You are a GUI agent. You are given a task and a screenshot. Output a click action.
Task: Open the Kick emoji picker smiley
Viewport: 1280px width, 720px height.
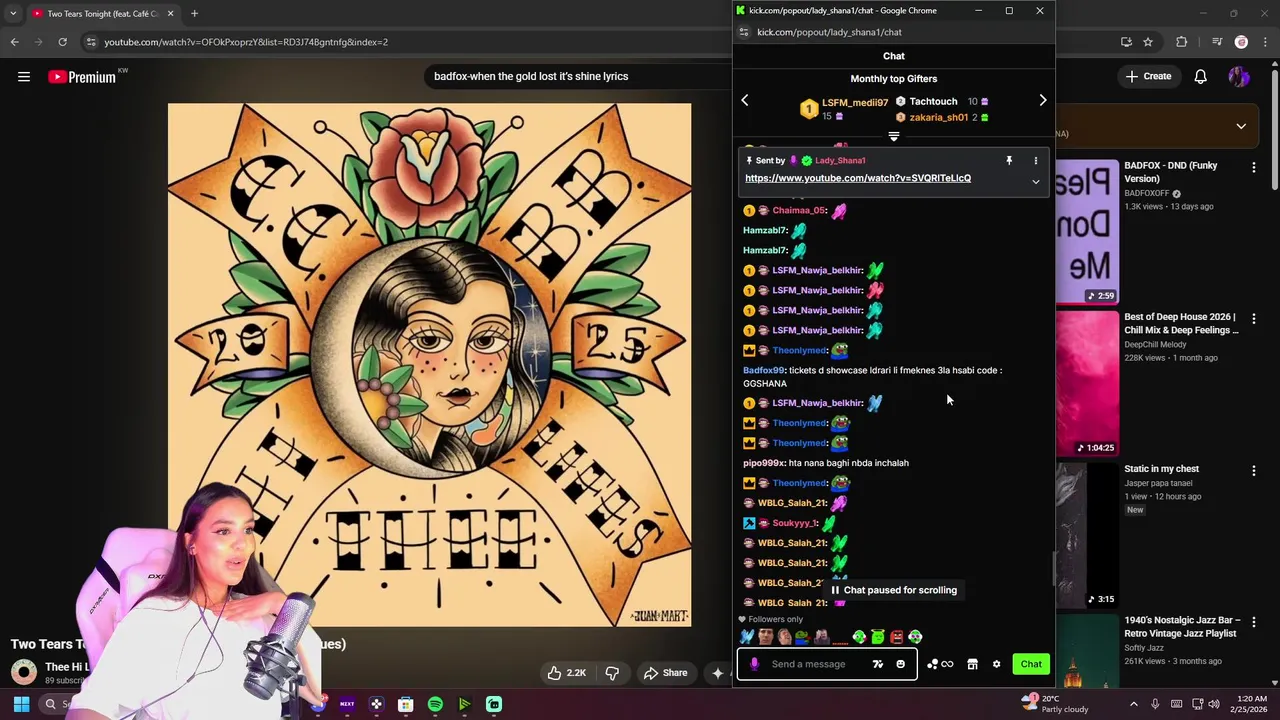pyautogui.click(x=900, y=664)
